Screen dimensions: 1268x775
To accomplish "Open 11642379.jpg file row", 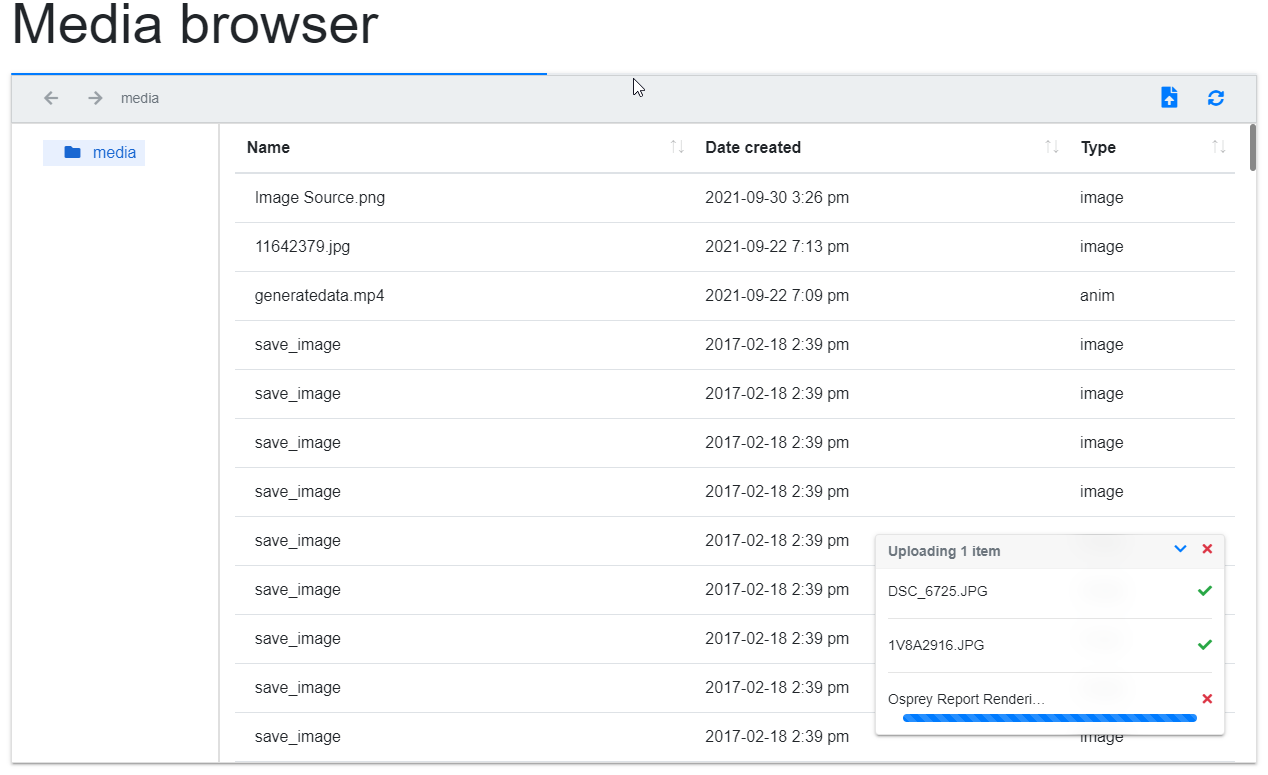I will click(x=735, y=247).
